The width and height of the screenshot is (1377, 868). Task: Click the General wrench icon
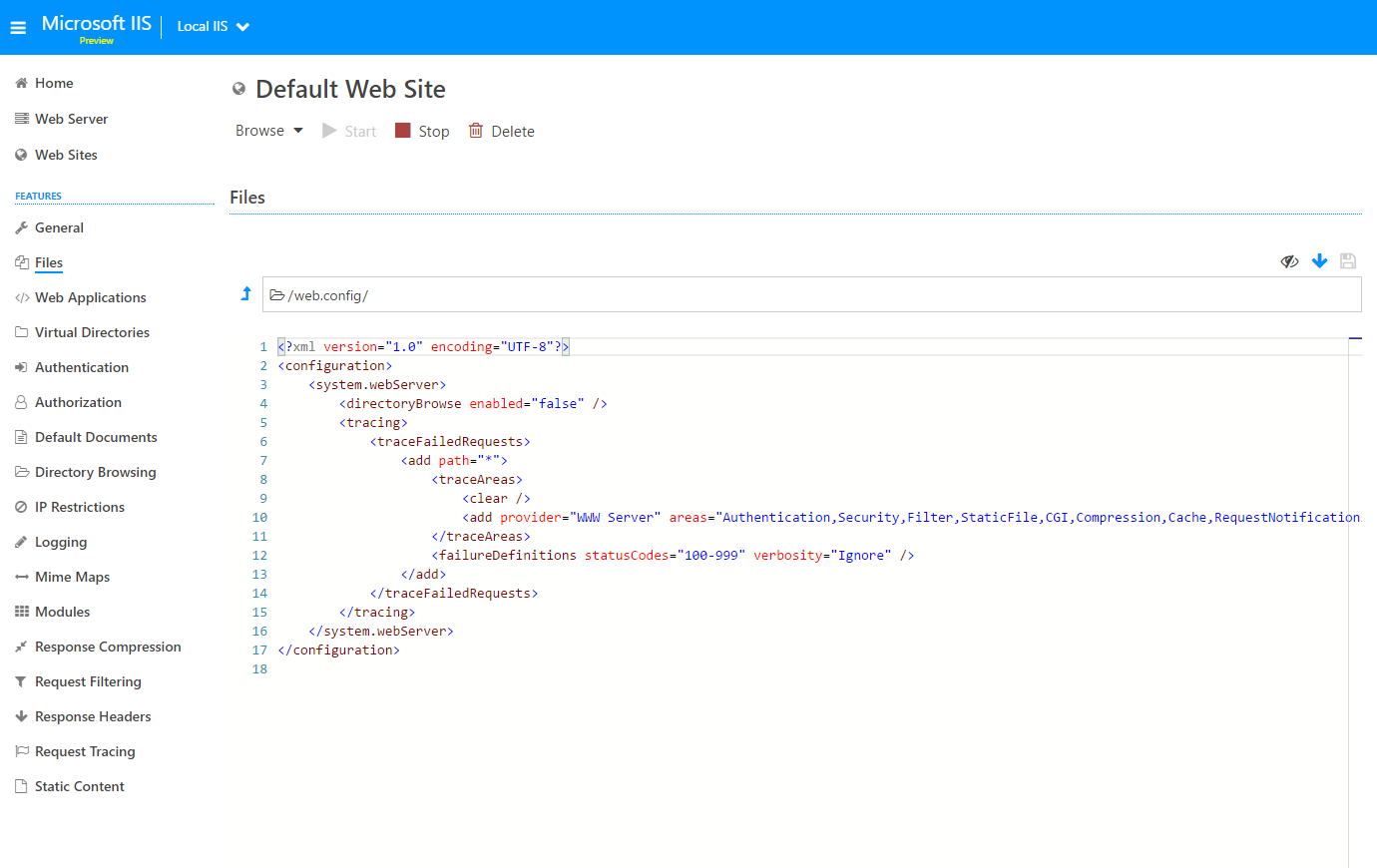tap(21, 227)
